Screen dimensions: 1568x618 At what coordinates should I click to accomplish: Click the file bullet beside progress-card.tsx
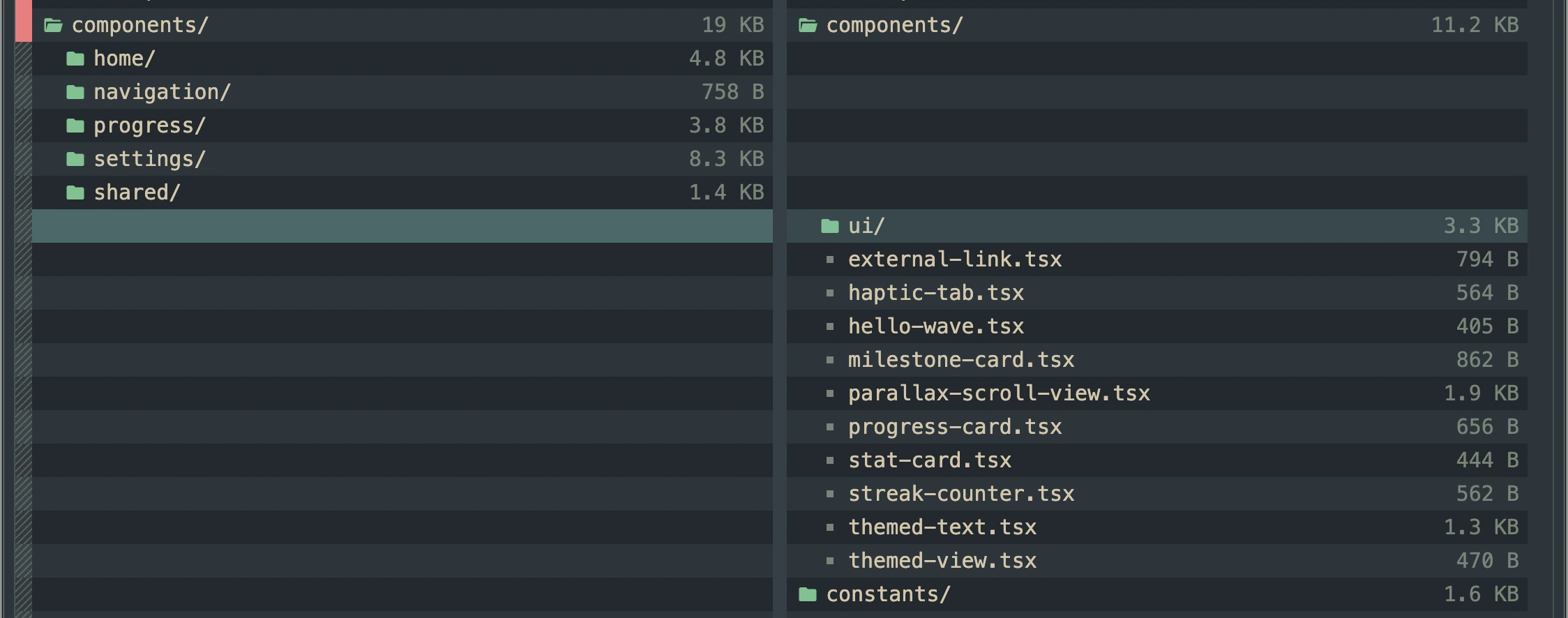[830, 427]
